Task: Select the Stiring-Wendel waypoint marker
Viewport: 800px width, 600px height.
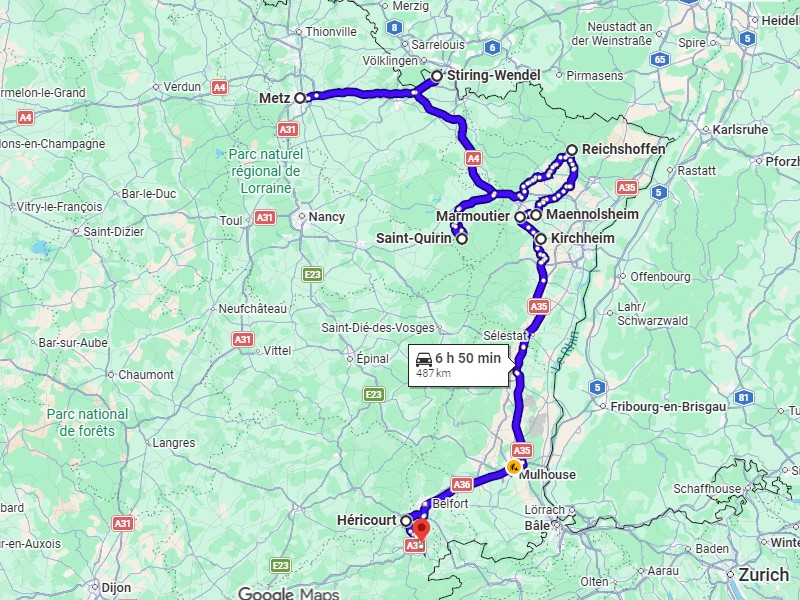Action: 437,76
